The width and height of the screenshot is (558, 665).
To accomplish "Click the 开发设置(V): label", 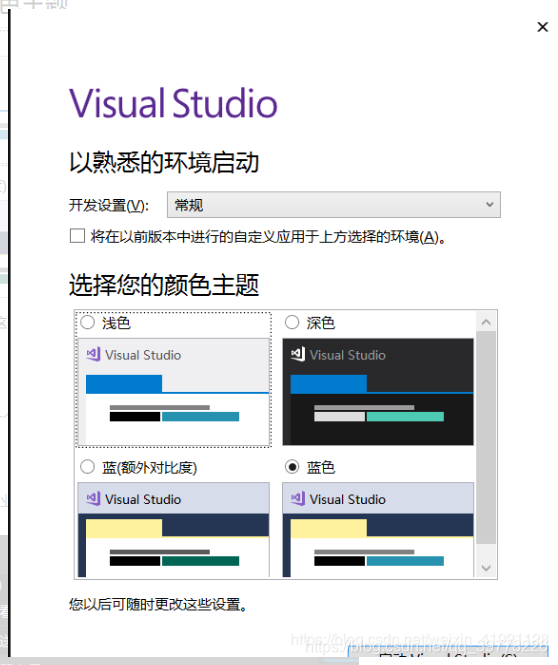I will (x=109, y=206).
